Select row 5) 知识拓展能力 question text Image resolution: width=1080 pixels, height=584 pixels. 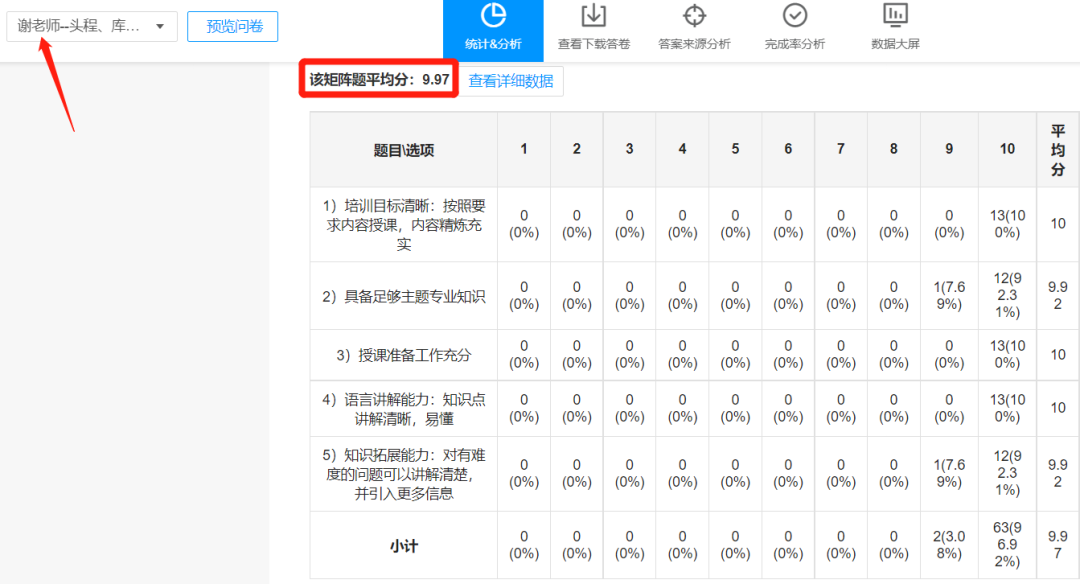coord(404,474)
